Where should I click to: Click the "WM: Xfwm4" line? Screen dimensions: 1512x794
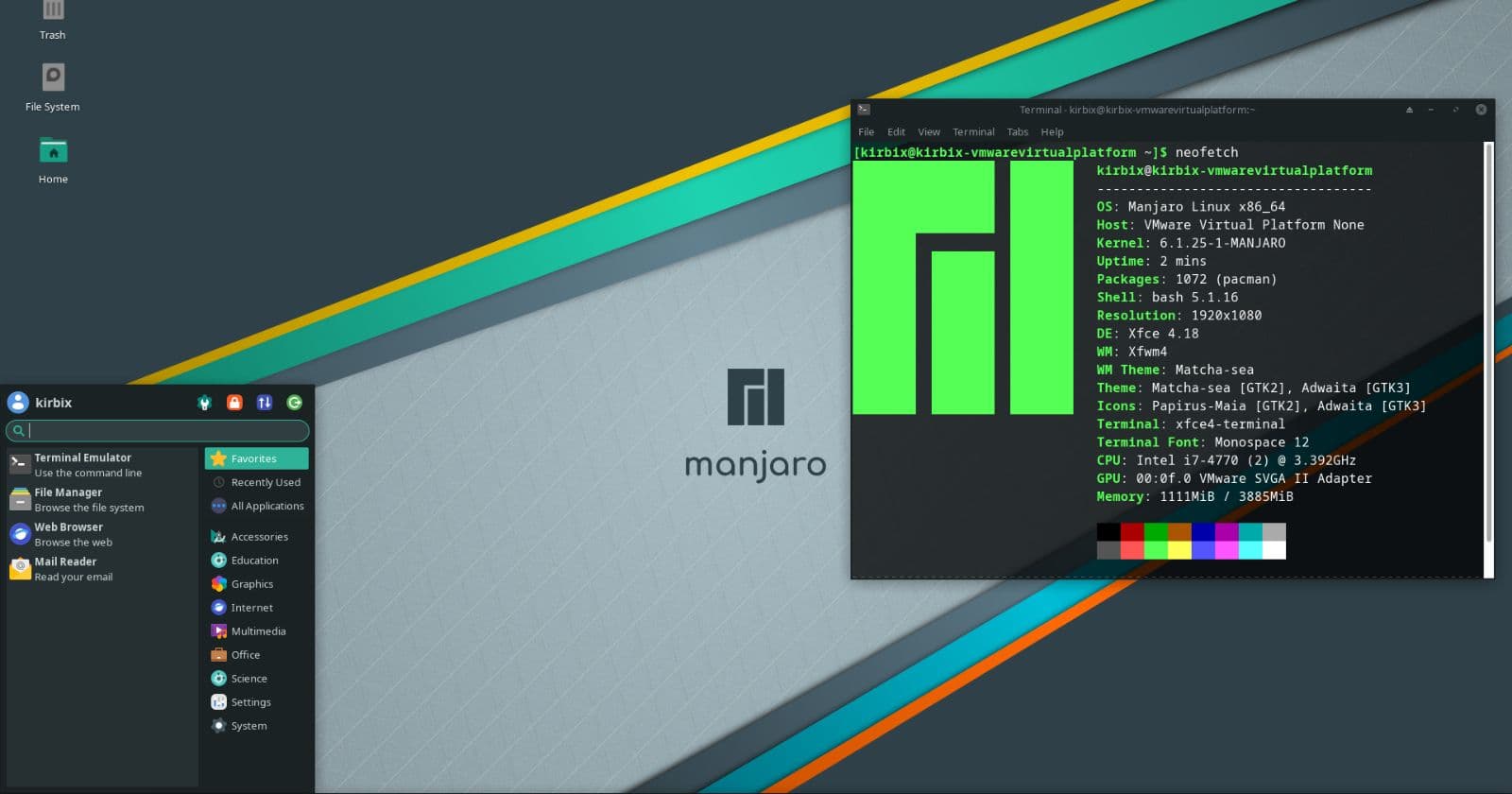coord(1132,352)
